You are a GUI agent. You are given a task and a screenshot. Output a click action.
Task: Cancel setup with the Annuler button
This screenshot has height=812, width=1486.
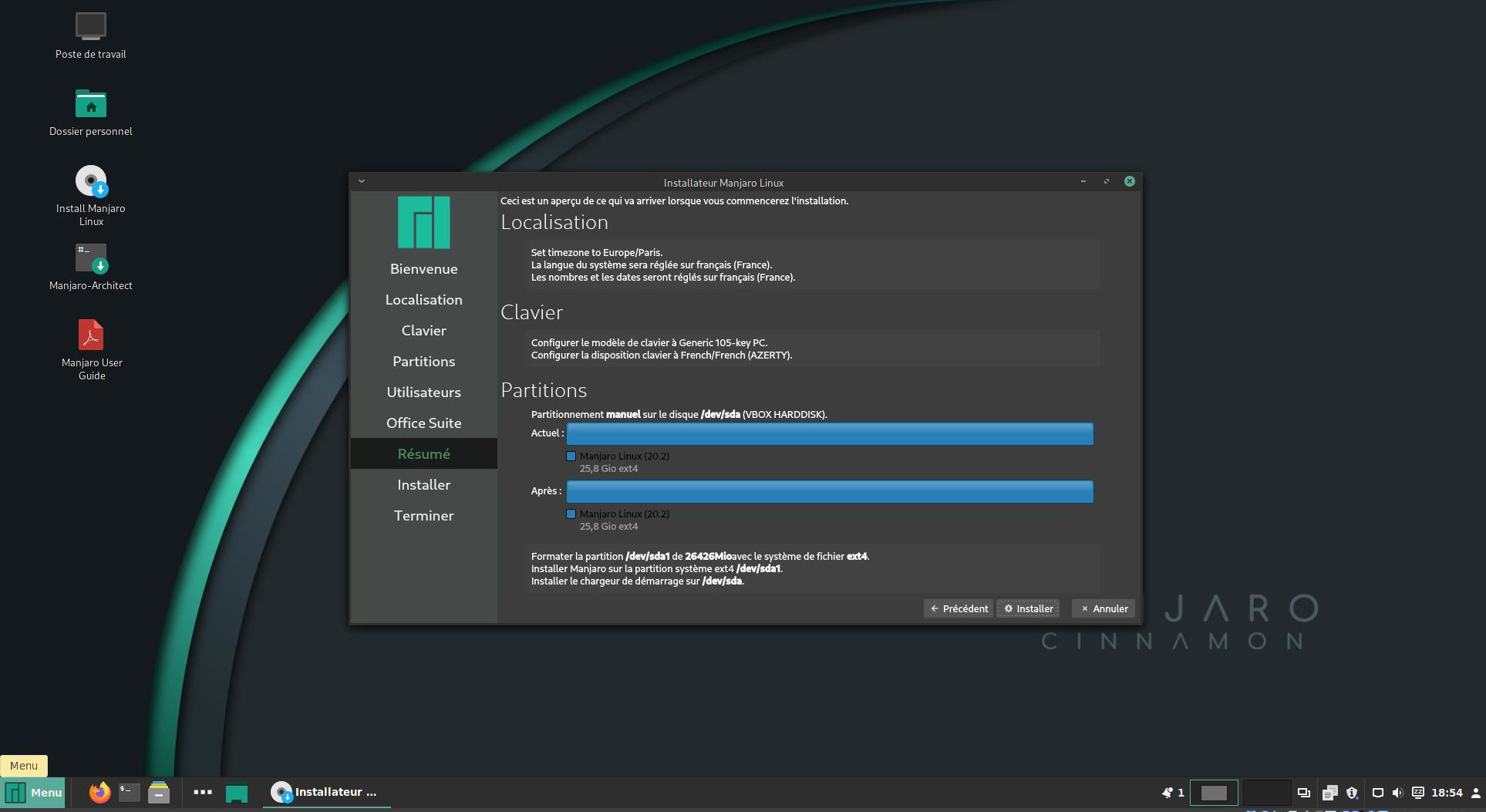[x=1104, y=608]
